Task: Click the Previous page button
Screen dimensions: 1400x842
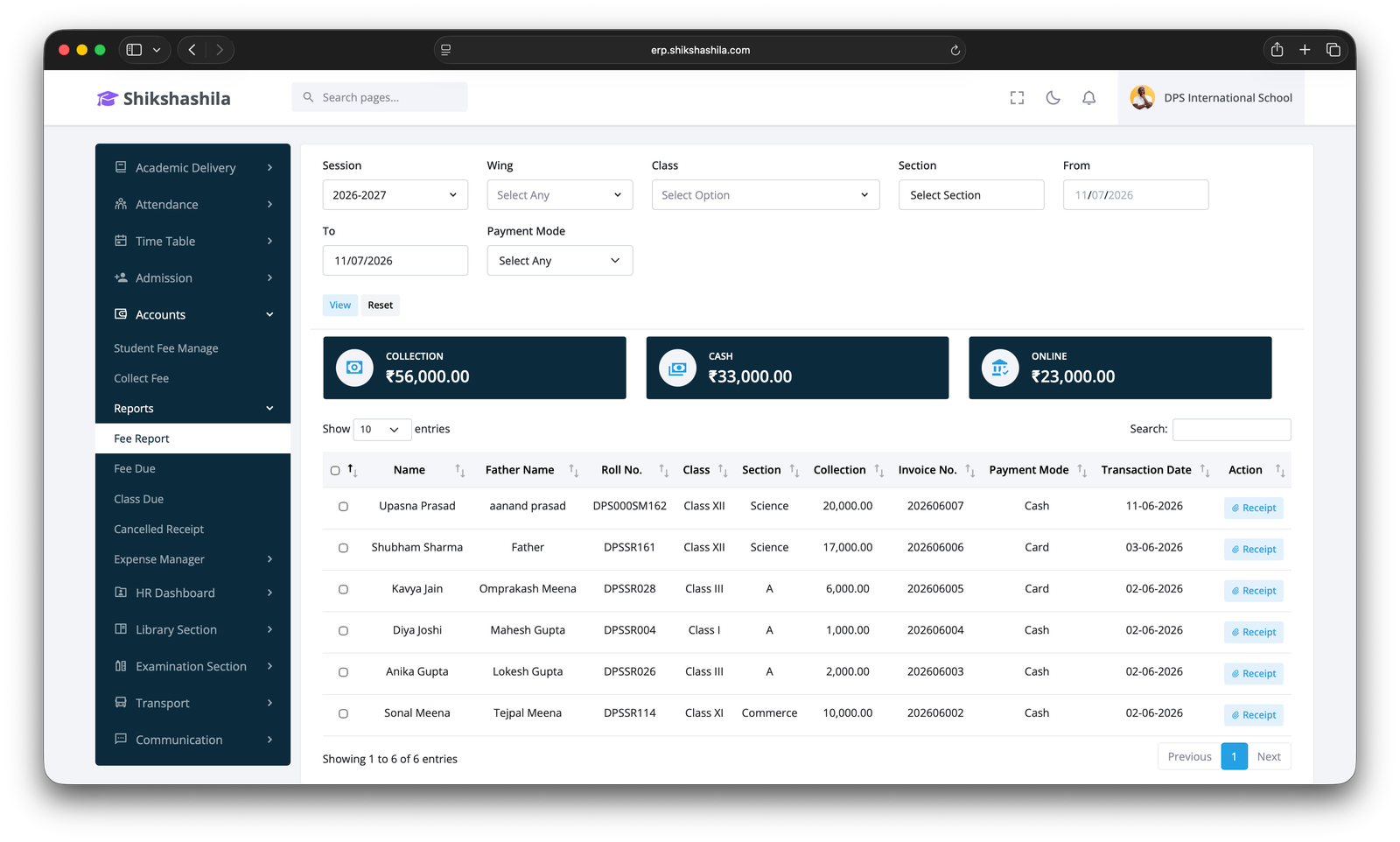Action: [x=1189, y=756]
